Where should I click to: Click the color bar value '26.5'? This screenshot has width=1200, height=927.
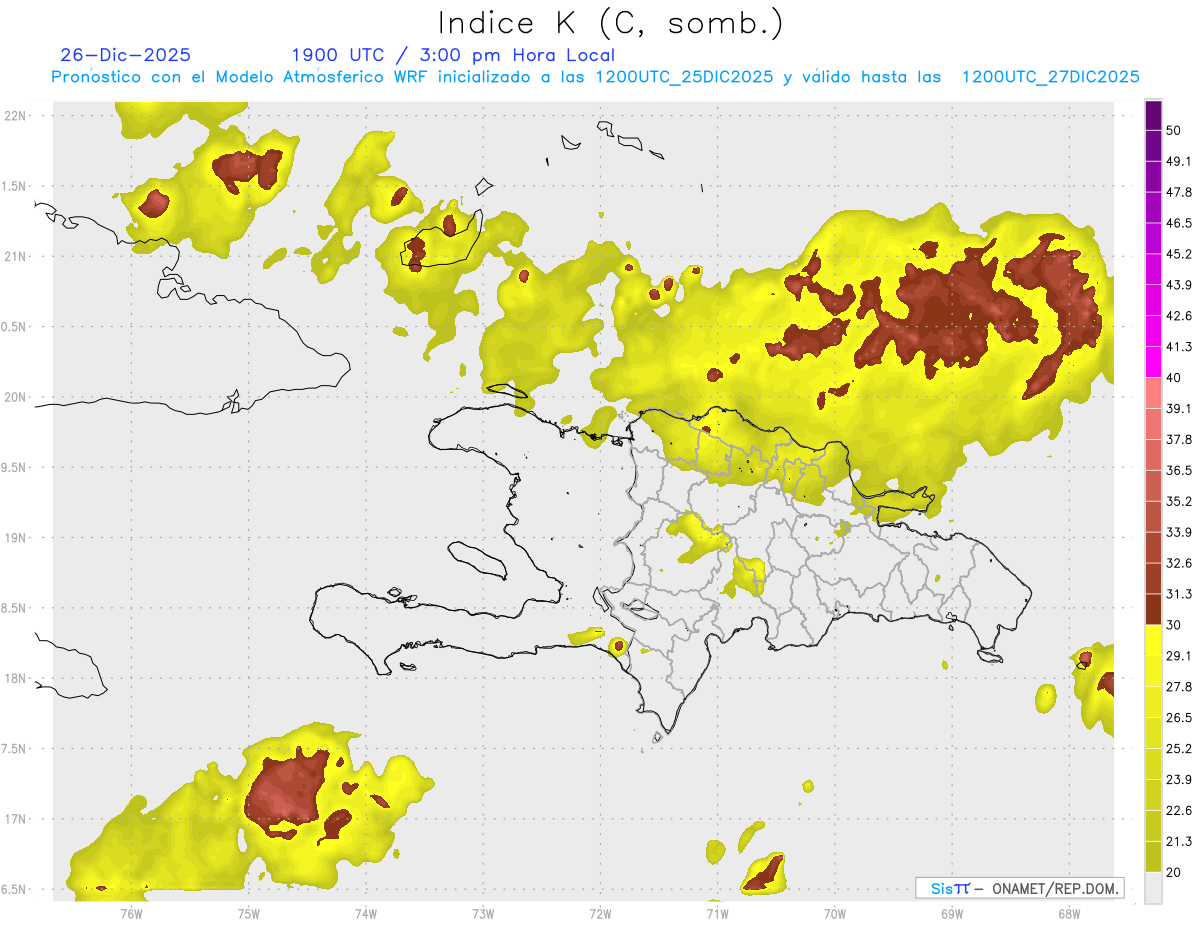tap(1180, 718)
